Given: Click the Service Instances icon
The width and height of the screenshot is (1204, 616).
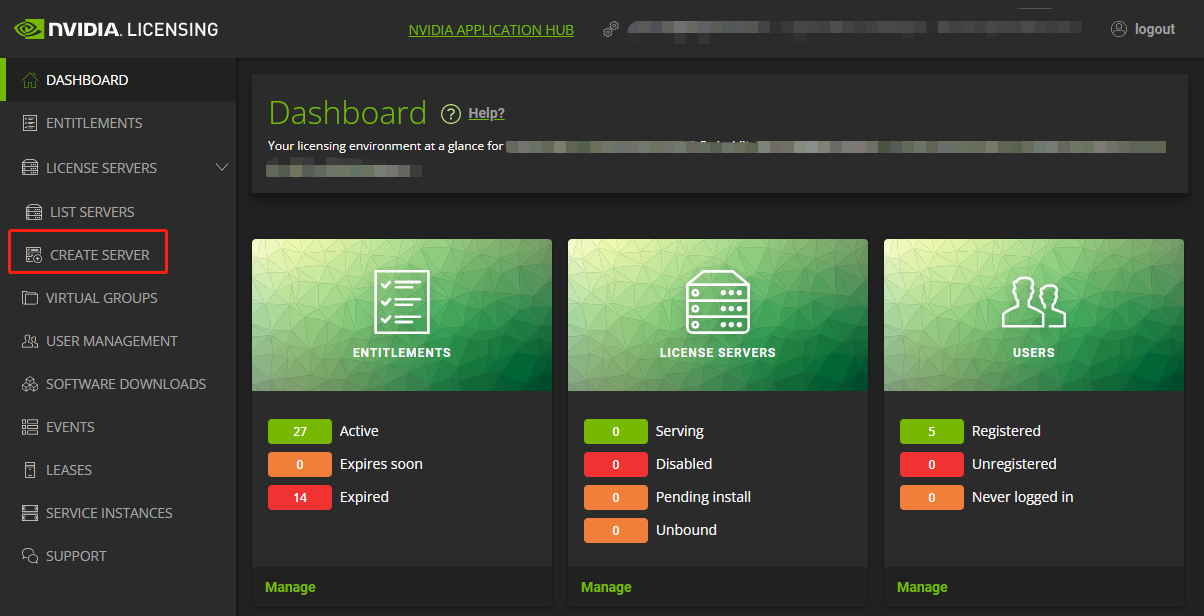Looking at the screenshot, I should pyautogui.click(x=30, y=513).
